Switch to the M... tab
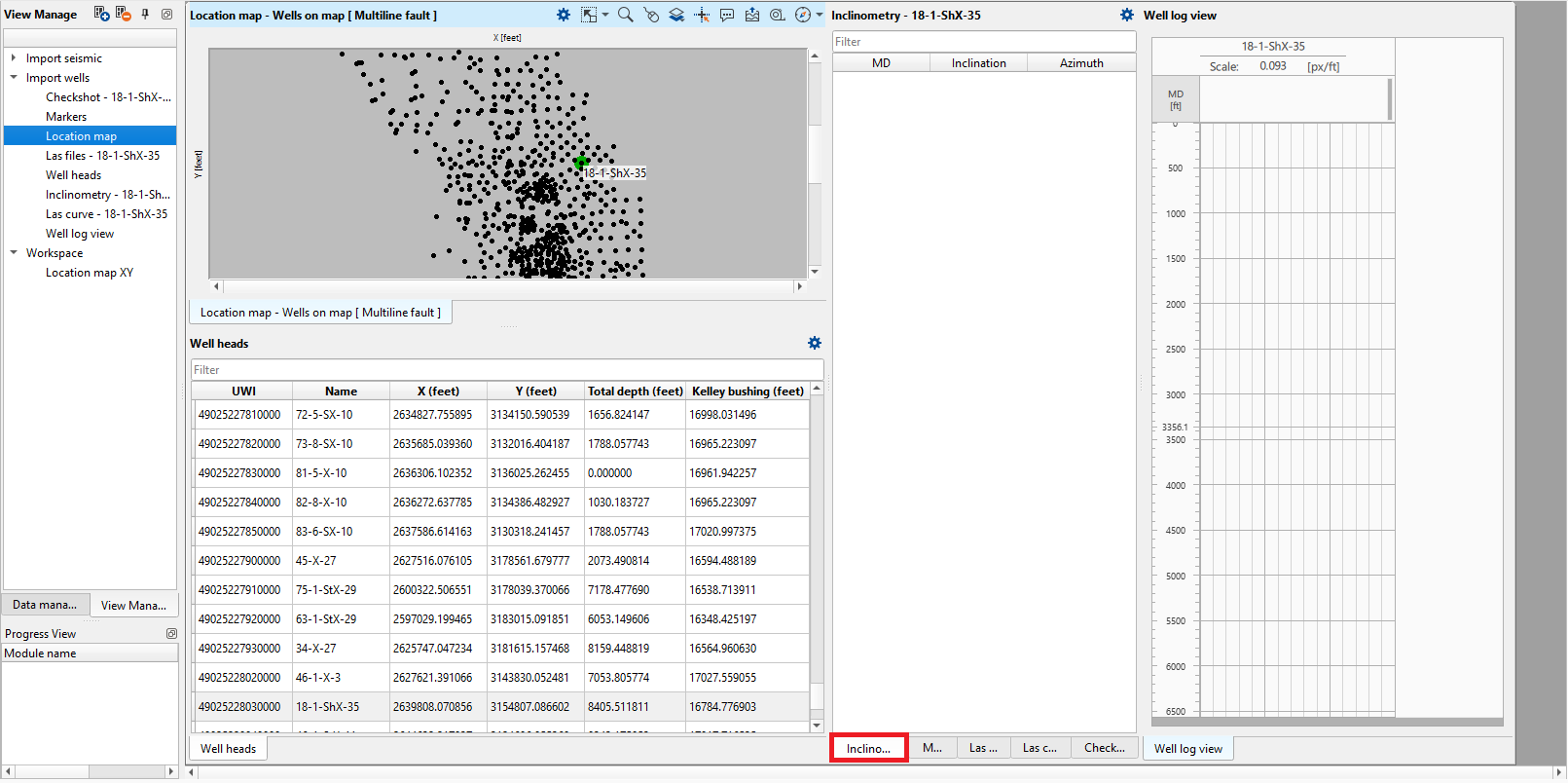 click(x=932, y=748)
